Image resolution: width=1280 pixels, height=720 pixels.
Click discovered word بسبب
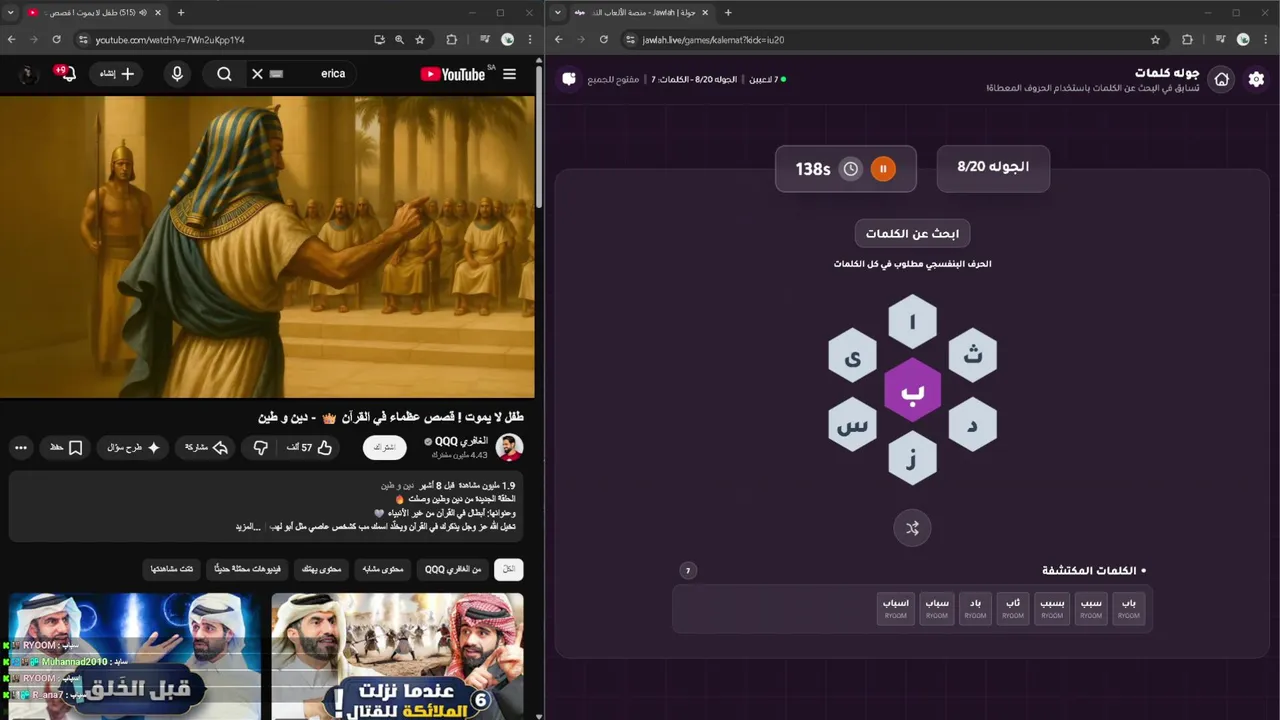tap(1052, 609)
